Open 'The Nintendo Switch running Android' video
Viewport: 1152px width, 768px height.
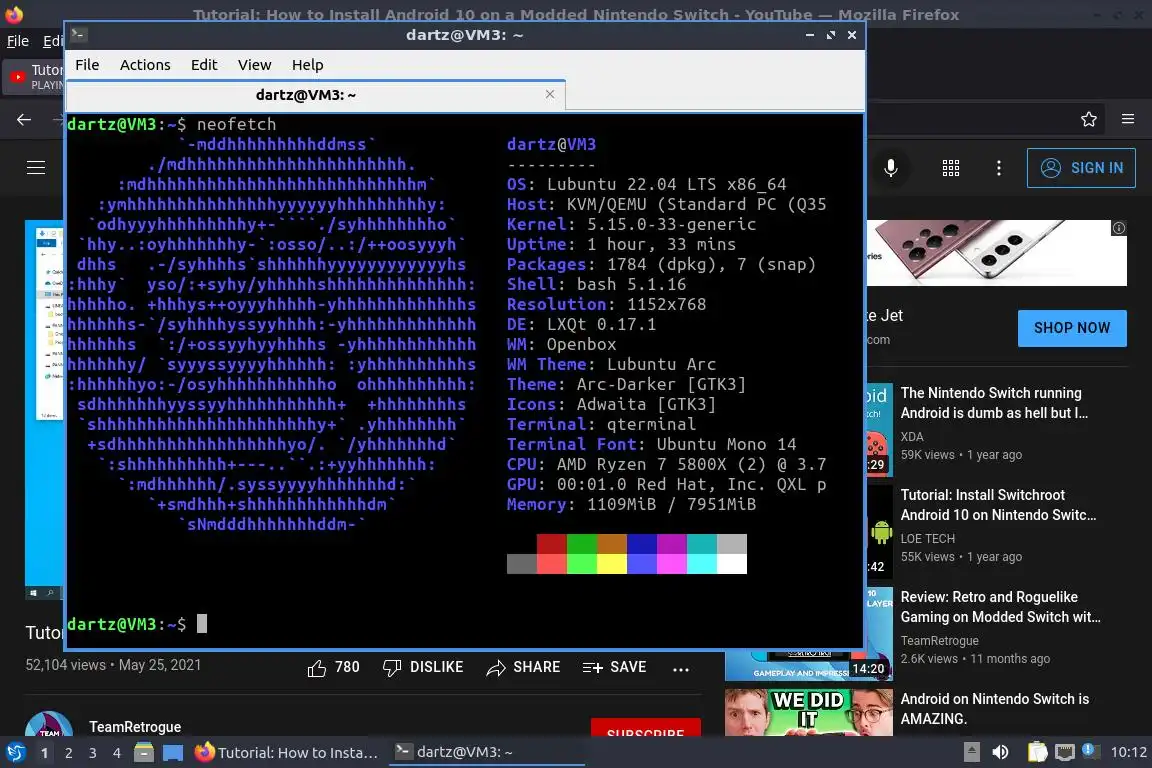tap(994, 403)
